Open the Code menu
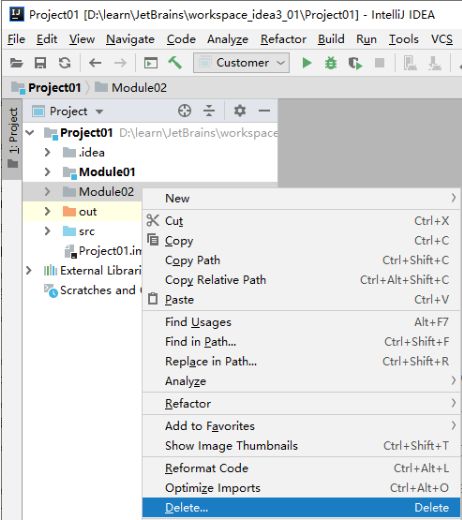Screen dimensions: 462x520 [x=181, y=39]
